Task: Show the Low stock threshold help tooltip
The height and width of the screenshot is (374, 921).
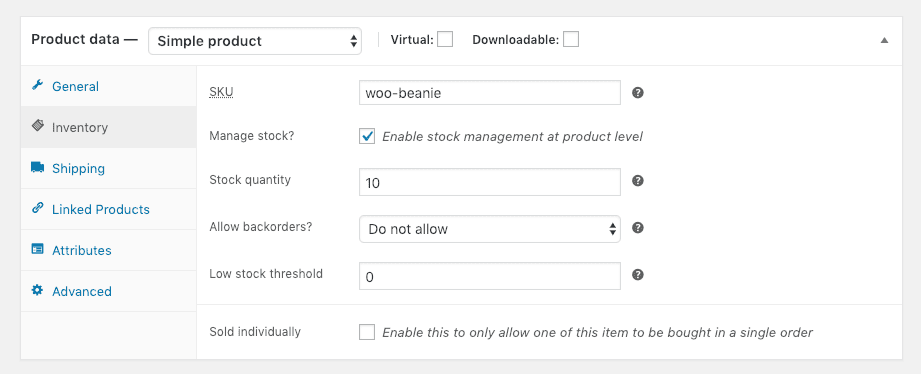Action: [x=638, y=275]
